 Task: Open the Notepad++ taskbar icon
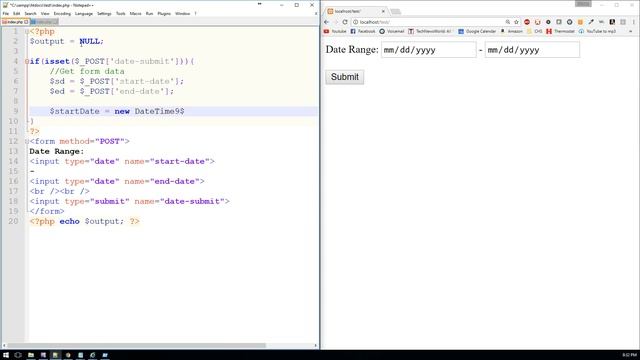coord(55,355)
